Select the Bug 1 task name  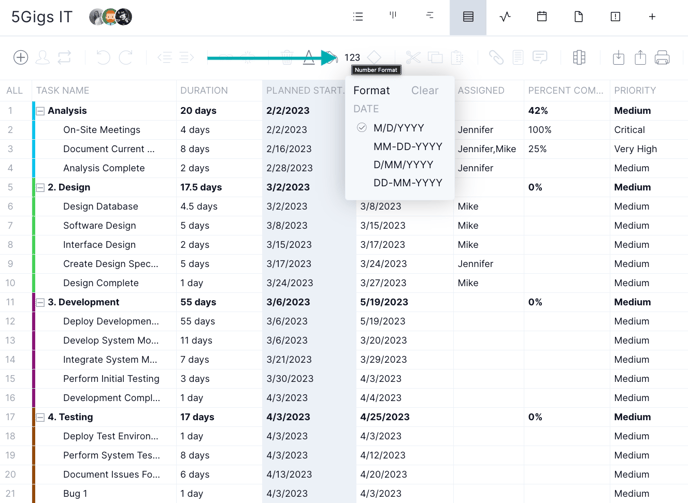[75, 494]
